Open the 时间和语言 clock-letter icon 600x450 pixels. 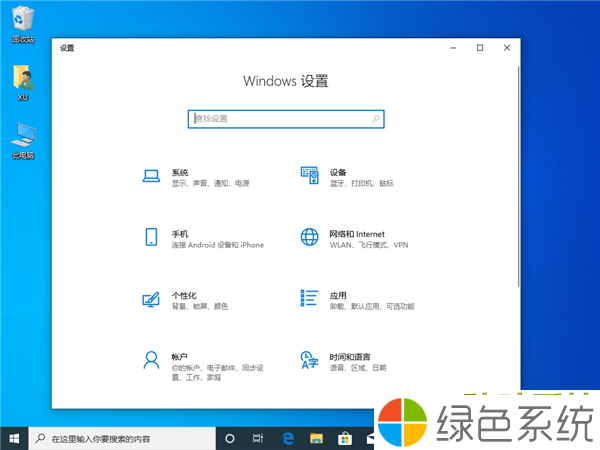tap(309, 360)
